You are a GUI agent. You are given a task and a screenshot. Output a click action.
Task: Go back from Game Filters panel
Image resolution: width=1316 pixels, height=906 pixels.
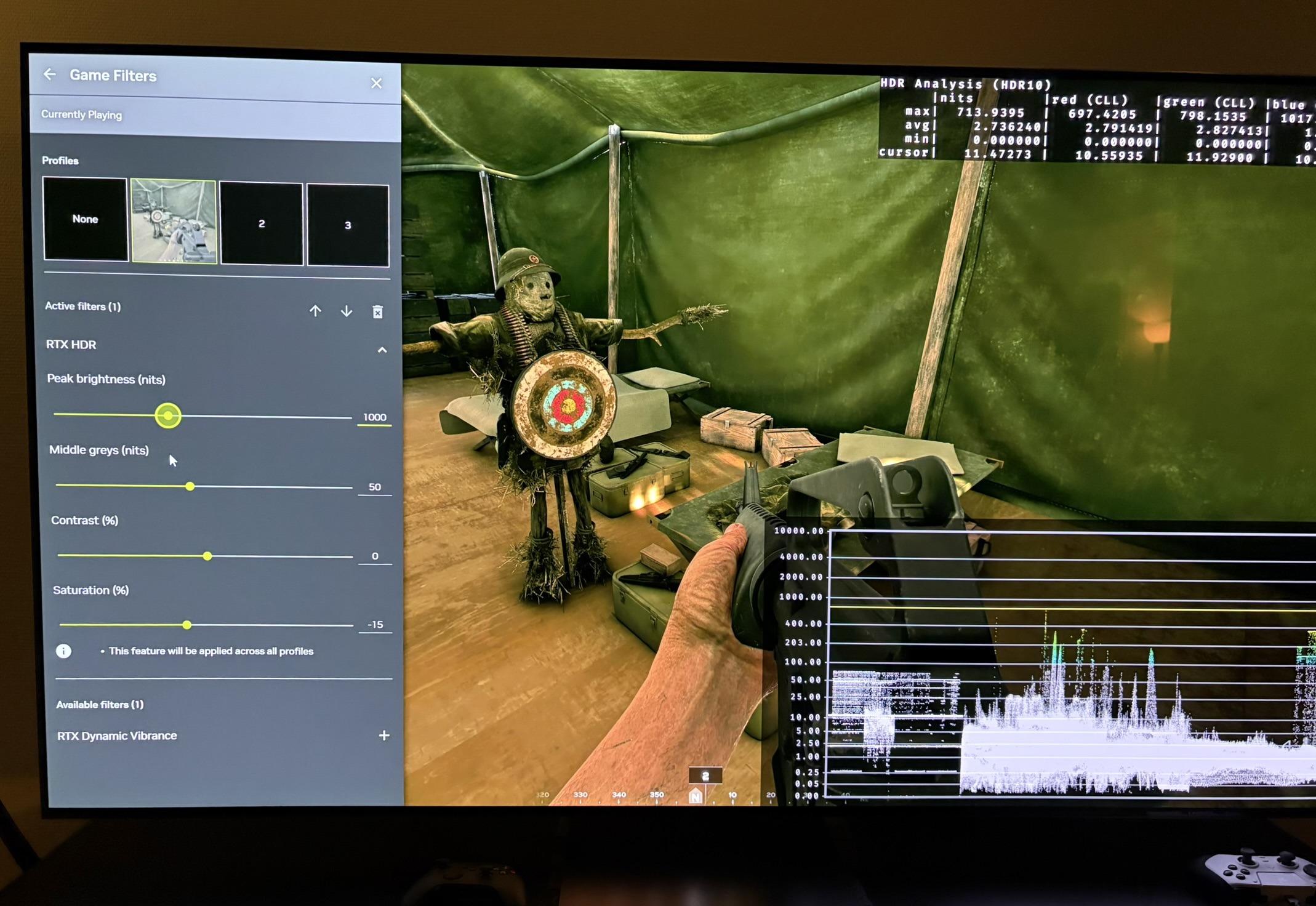50,74
